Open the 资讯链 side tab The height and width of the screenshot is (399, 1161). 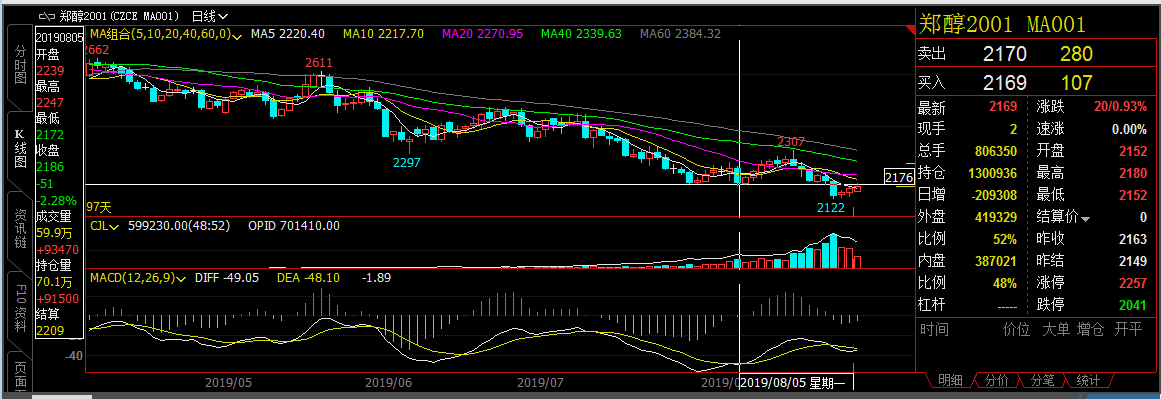tap(21, 229)
